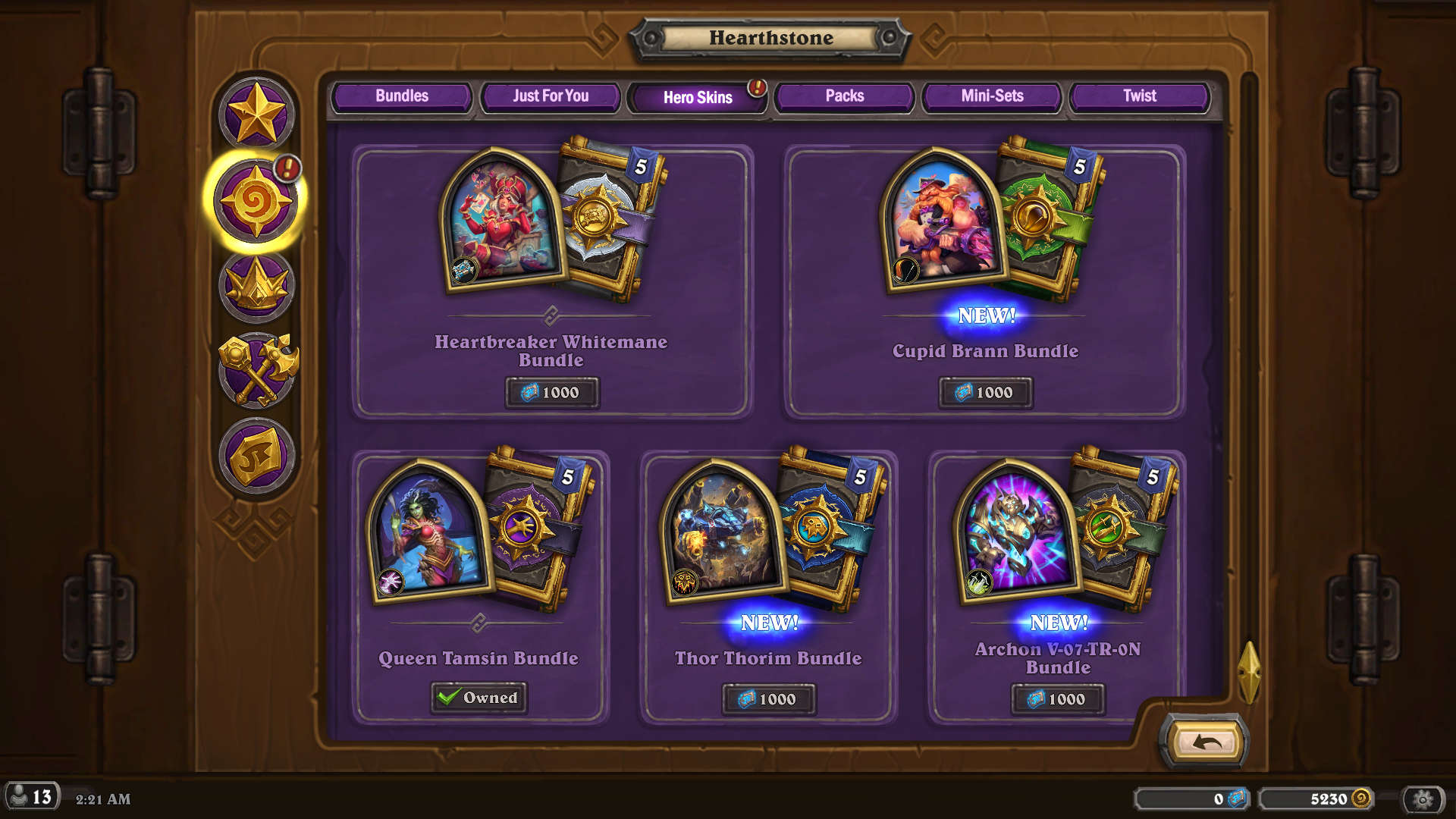Switch to the Bundles tab
This screenshot has height=819, width=1456.
[402, 96]
